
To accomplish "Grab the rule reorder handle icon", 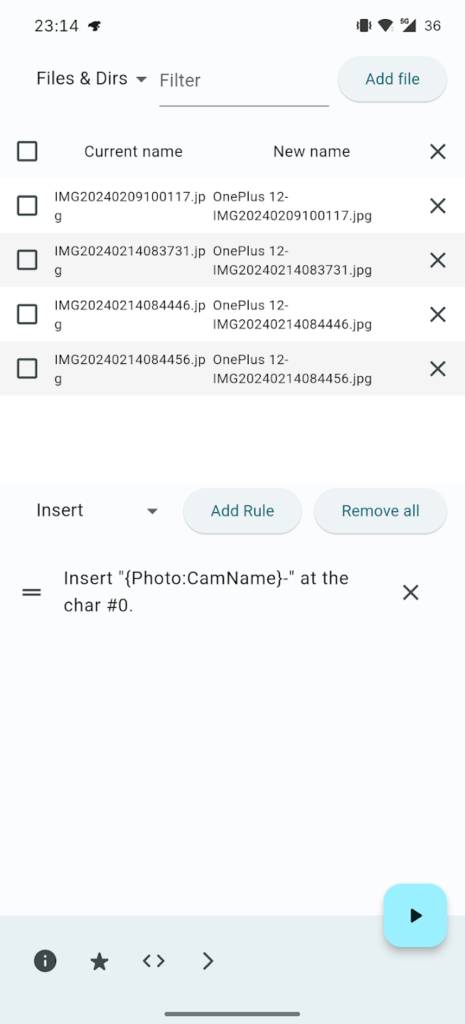I will pyautogui.click(x=32, y=592).
